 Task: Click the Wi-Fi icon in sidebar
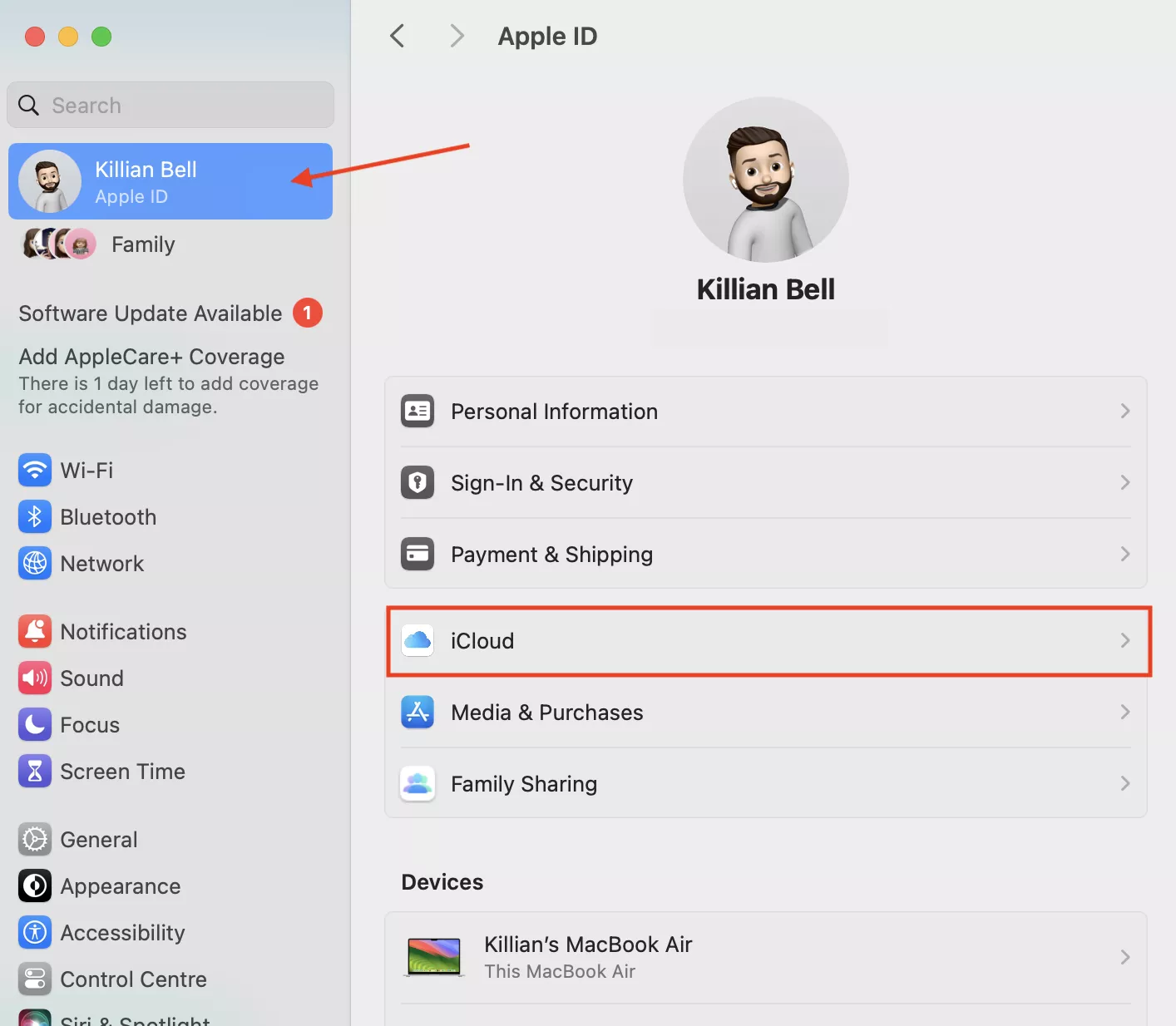34,471
